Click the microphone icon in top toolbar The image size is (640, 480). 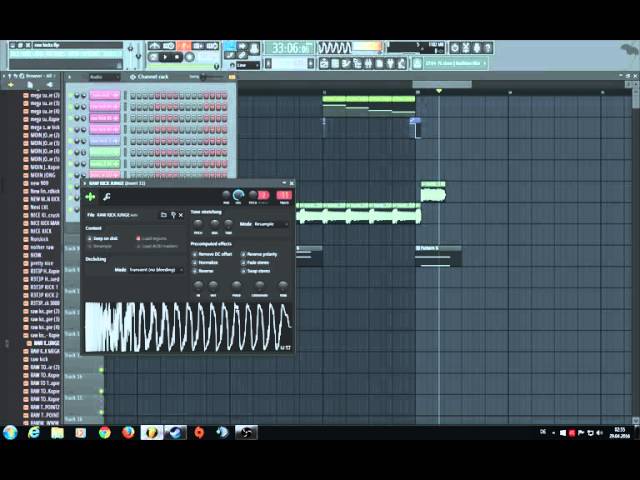pyautogui.click(x=477, y=48)
